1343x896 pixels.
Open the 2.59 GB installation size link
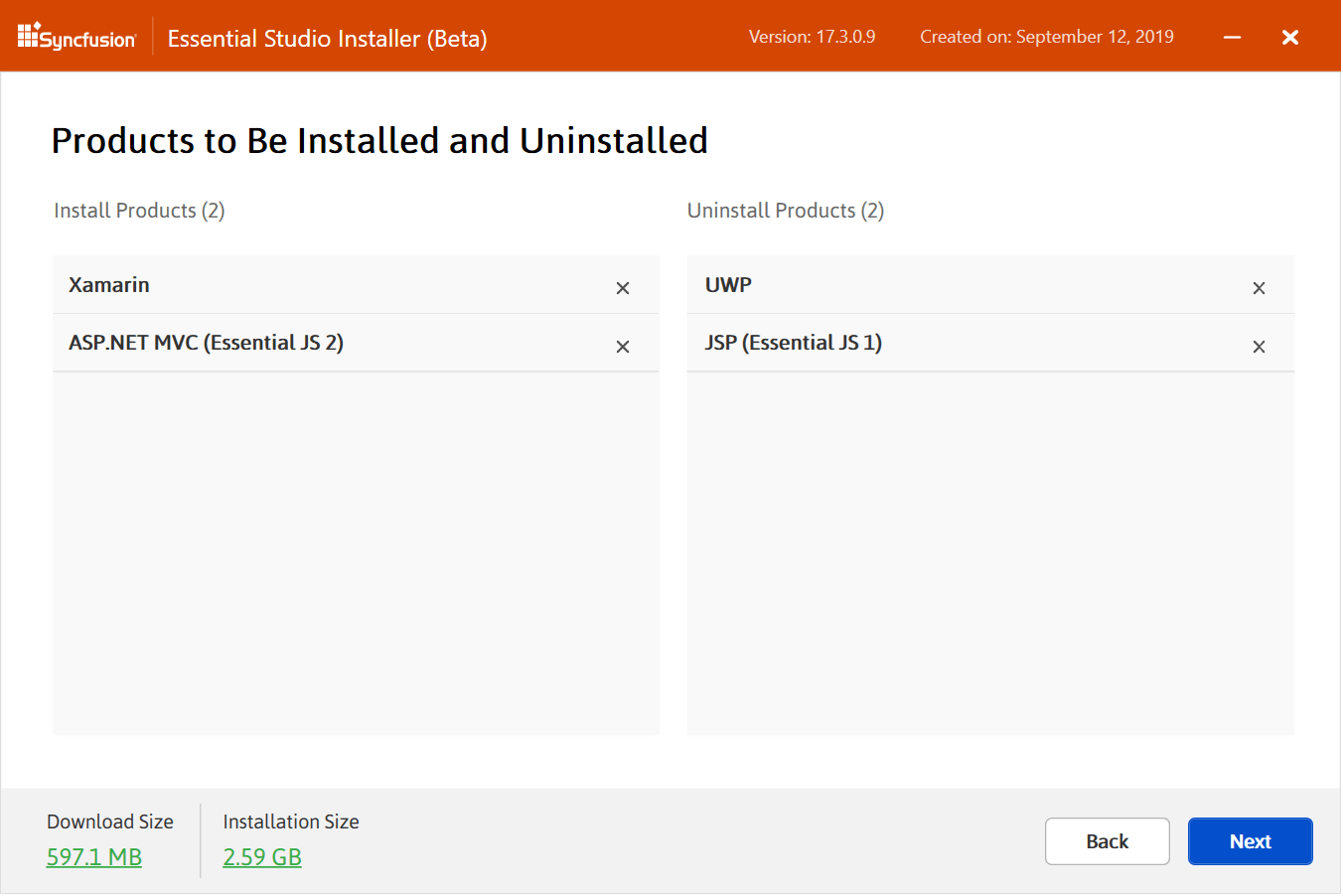pyautogui.click(x=262, y=857)
